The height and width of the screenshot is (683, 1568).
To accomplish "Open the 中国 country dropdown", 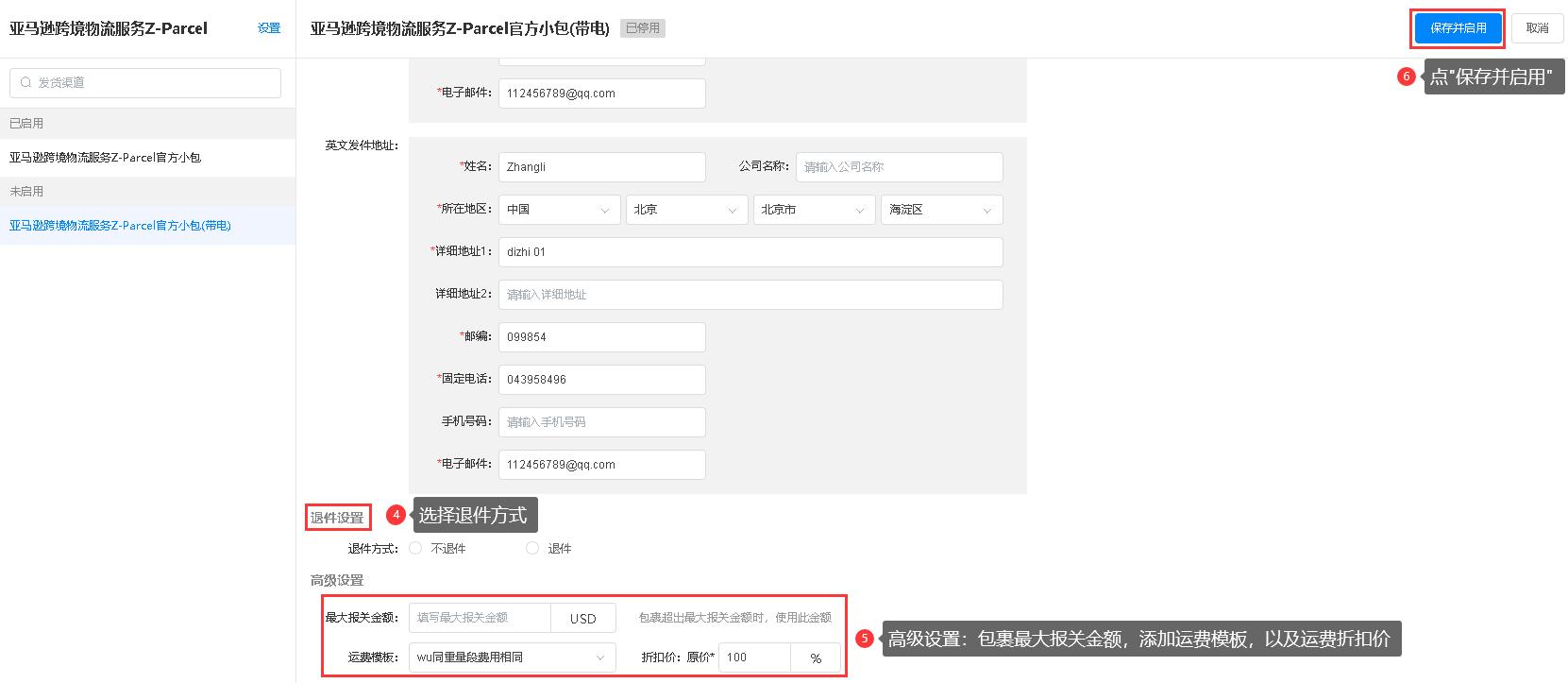I will (560, 210).
